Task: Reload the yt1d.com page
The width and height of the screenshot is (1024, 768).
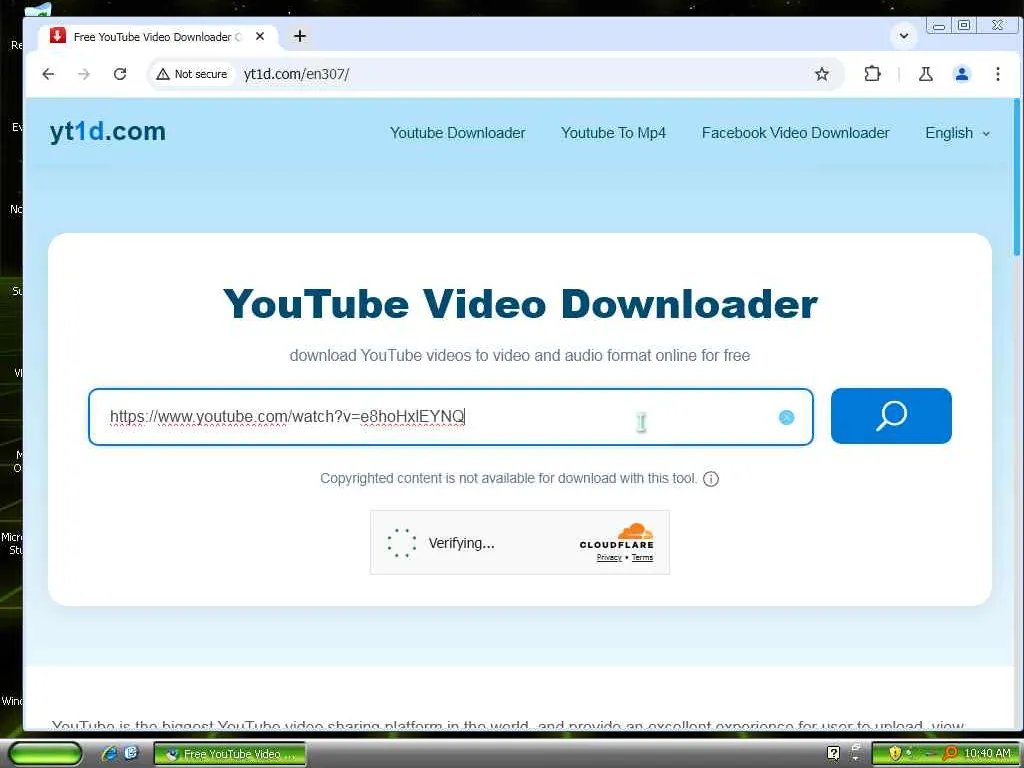Action: [120, 74]
